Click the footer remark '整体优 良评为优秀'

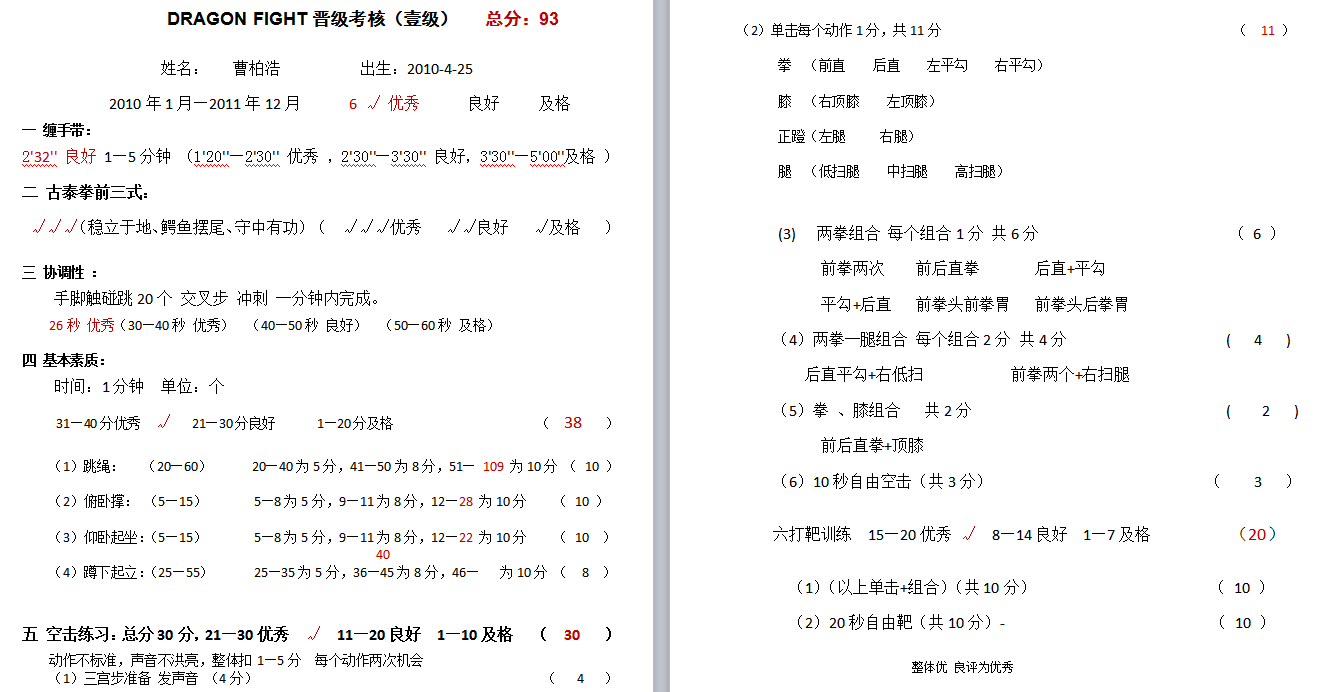point(962,667)
